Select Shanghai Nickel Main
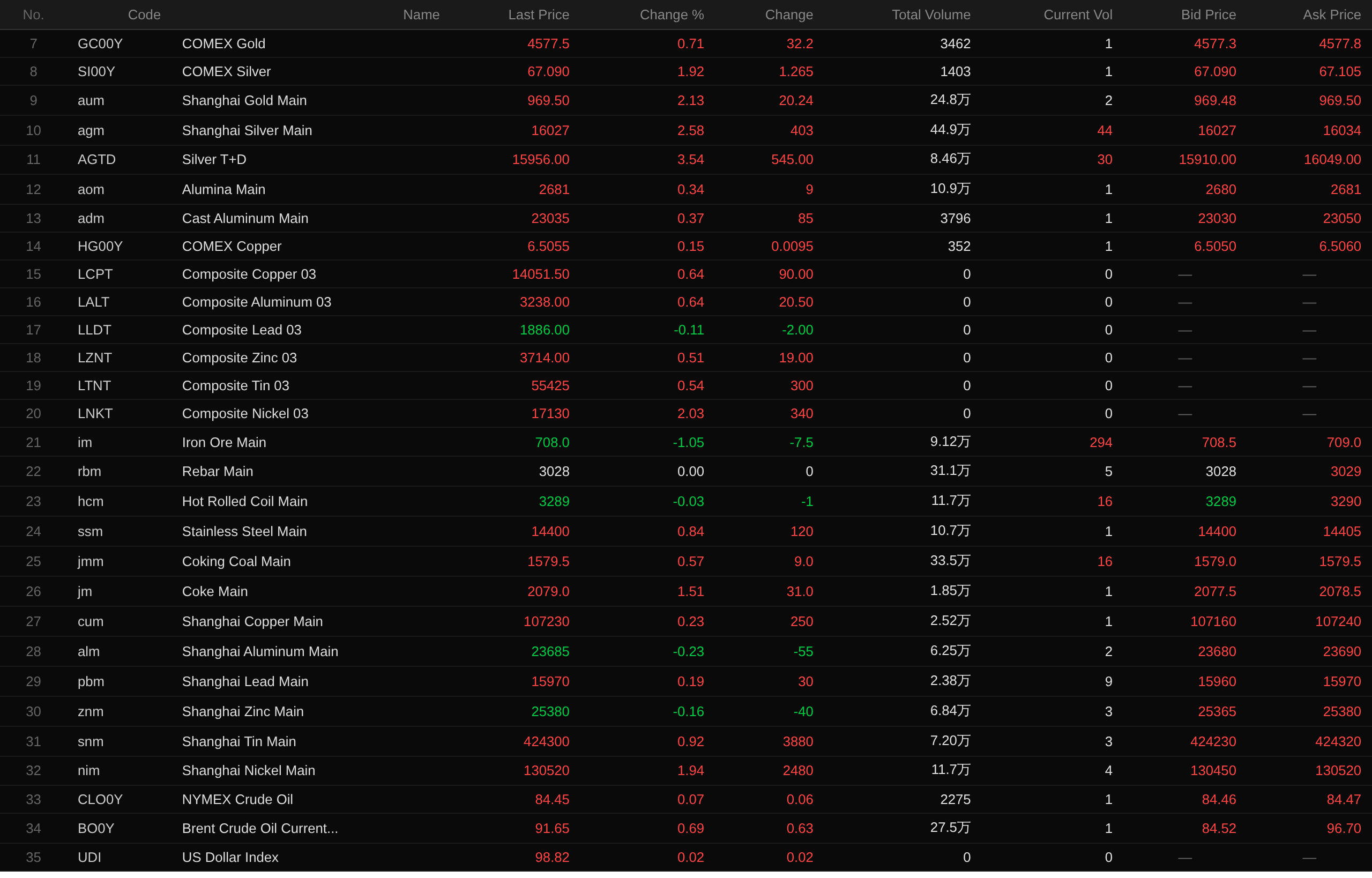Screen dimensions: 1372x878 [249, 771]
